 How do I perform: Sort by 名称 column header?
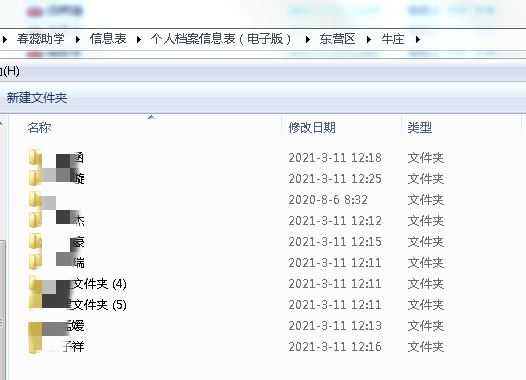coord(39,127)
